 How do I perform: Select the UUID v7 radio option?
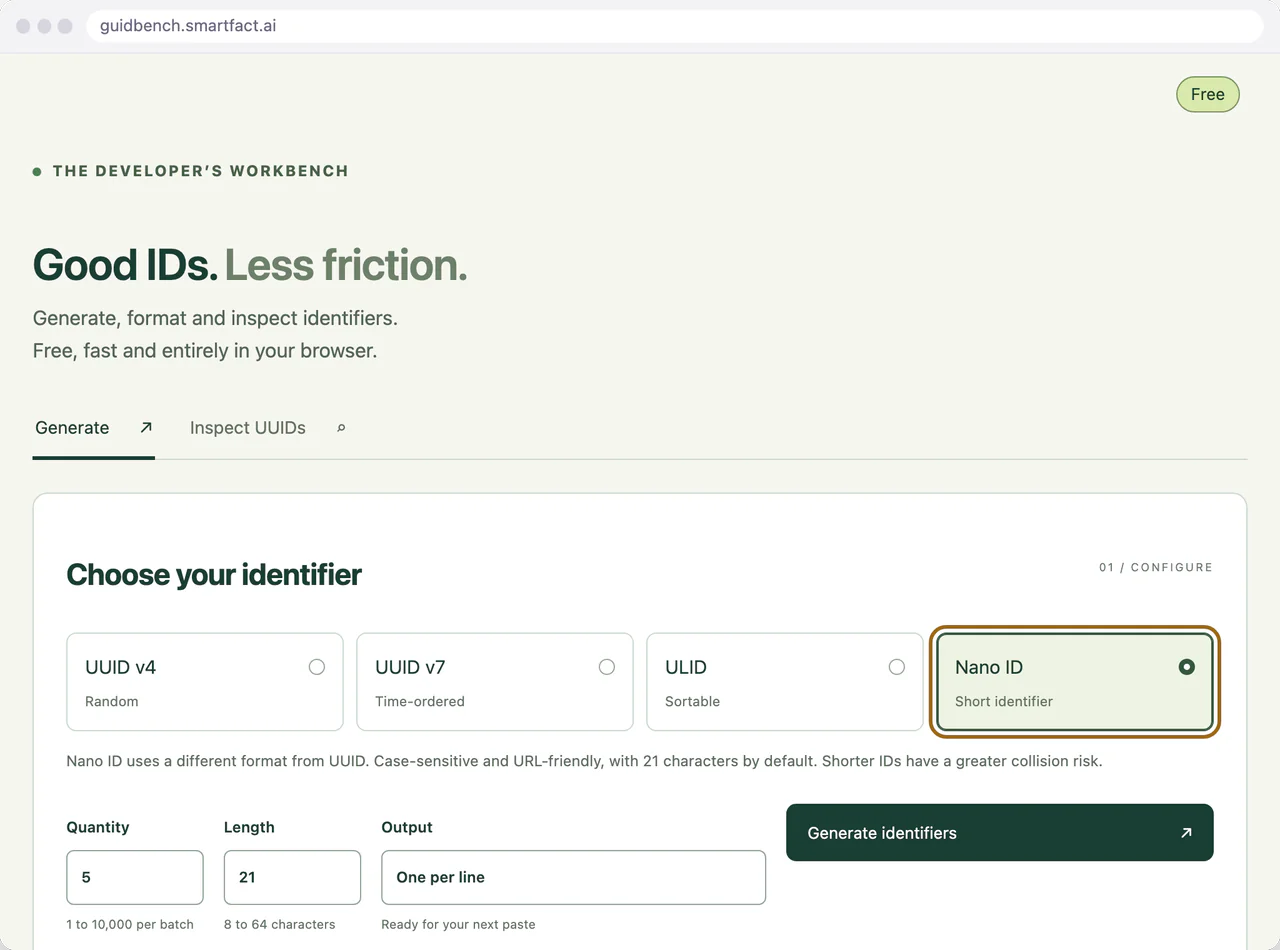pyautogui.click(x=607, y=667)
